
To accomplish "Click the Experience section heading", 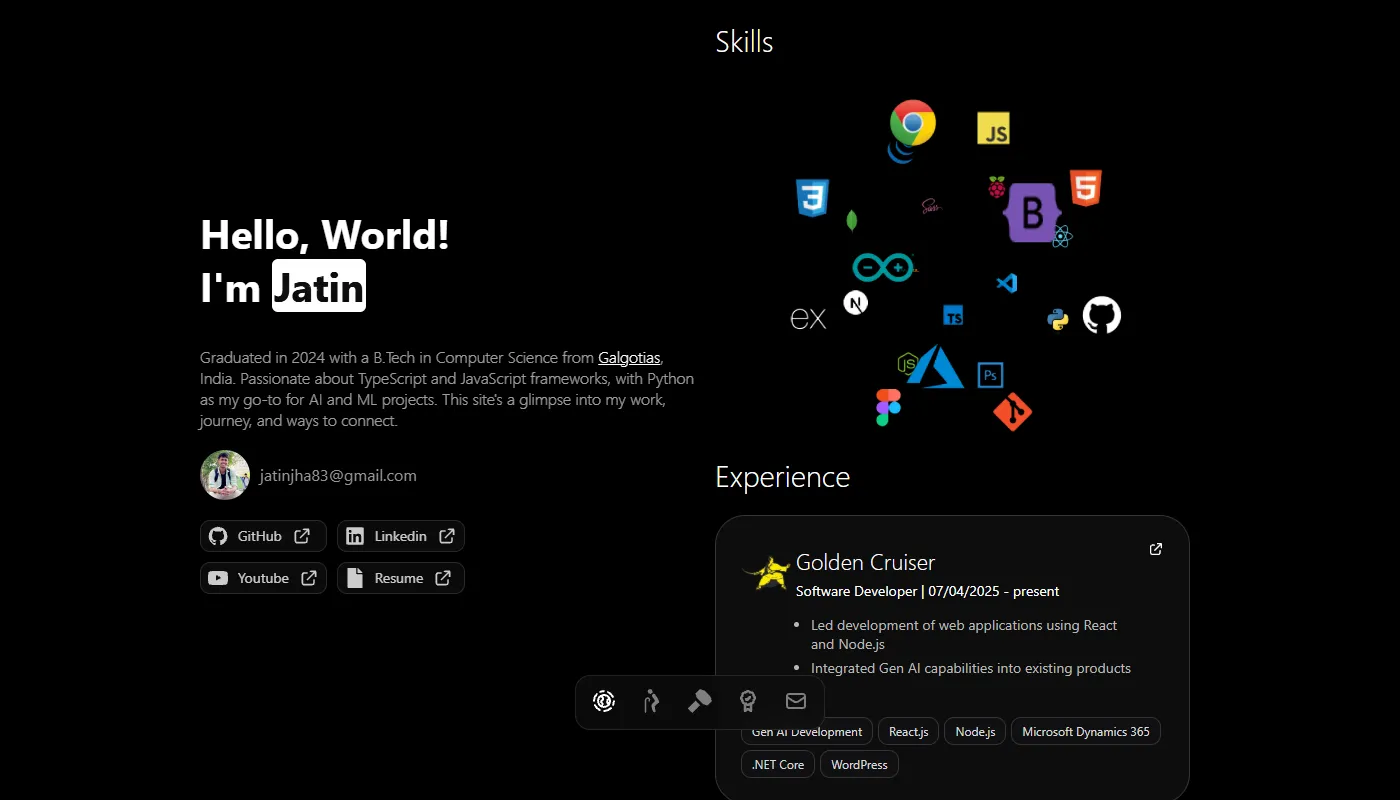I will coord(783,477).
